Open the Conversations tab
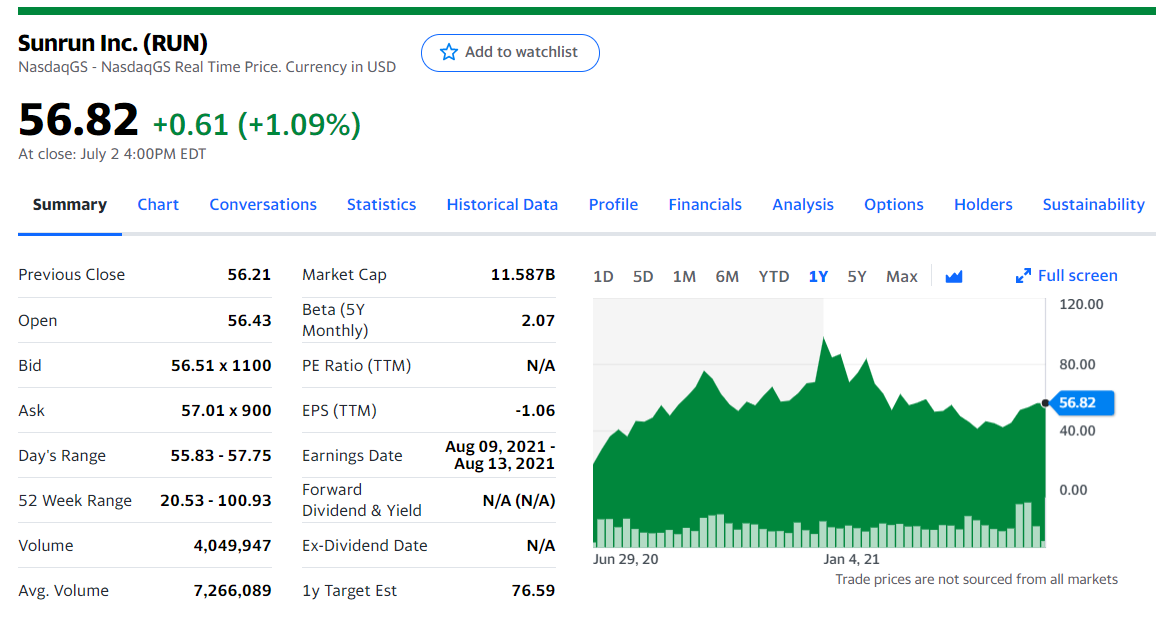Image resolution: width=1156 pixels, height=638 pixels. (263, 204)
